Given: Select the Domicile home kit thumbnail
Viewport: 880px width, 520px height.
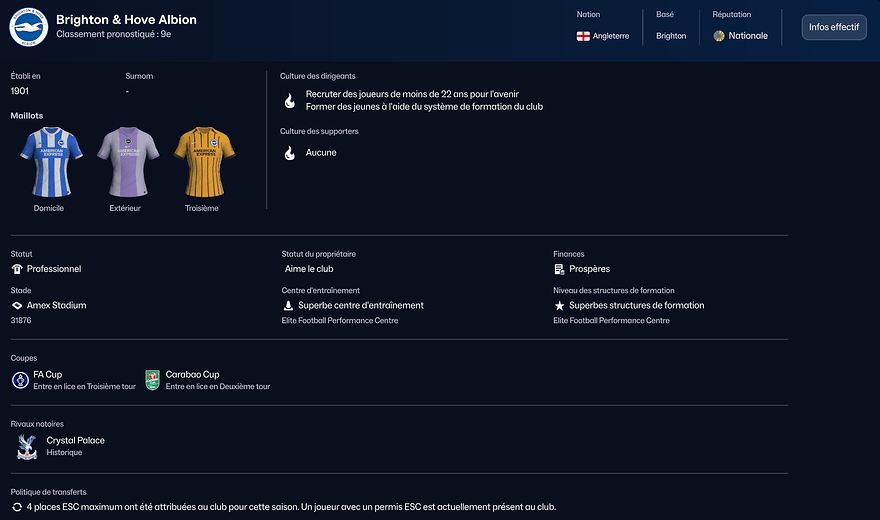Looking at the screenshot, I should pos(49,162).
